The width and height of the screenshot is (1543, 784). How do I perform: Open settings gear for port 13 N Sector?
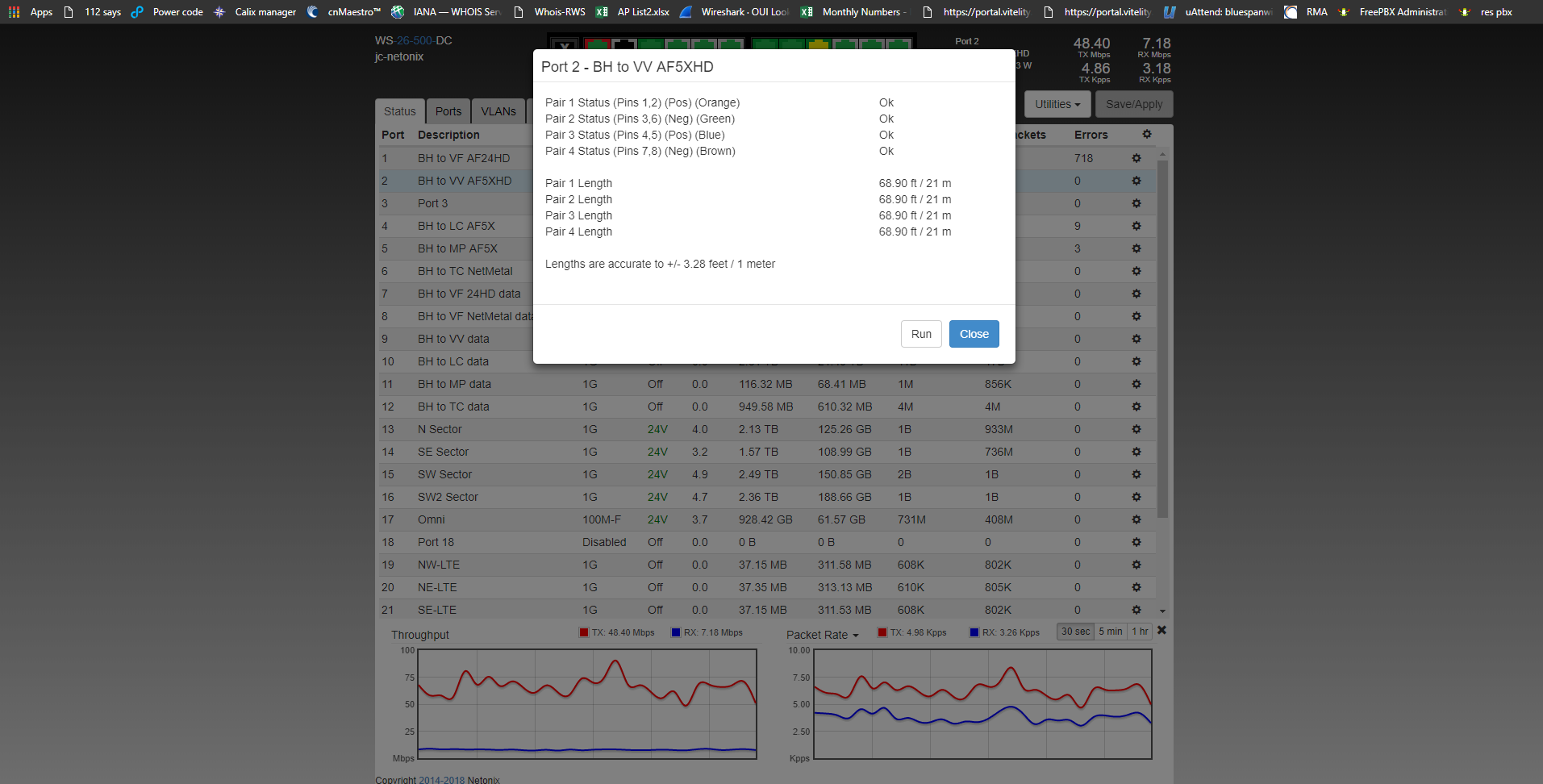click(1136, 429)
